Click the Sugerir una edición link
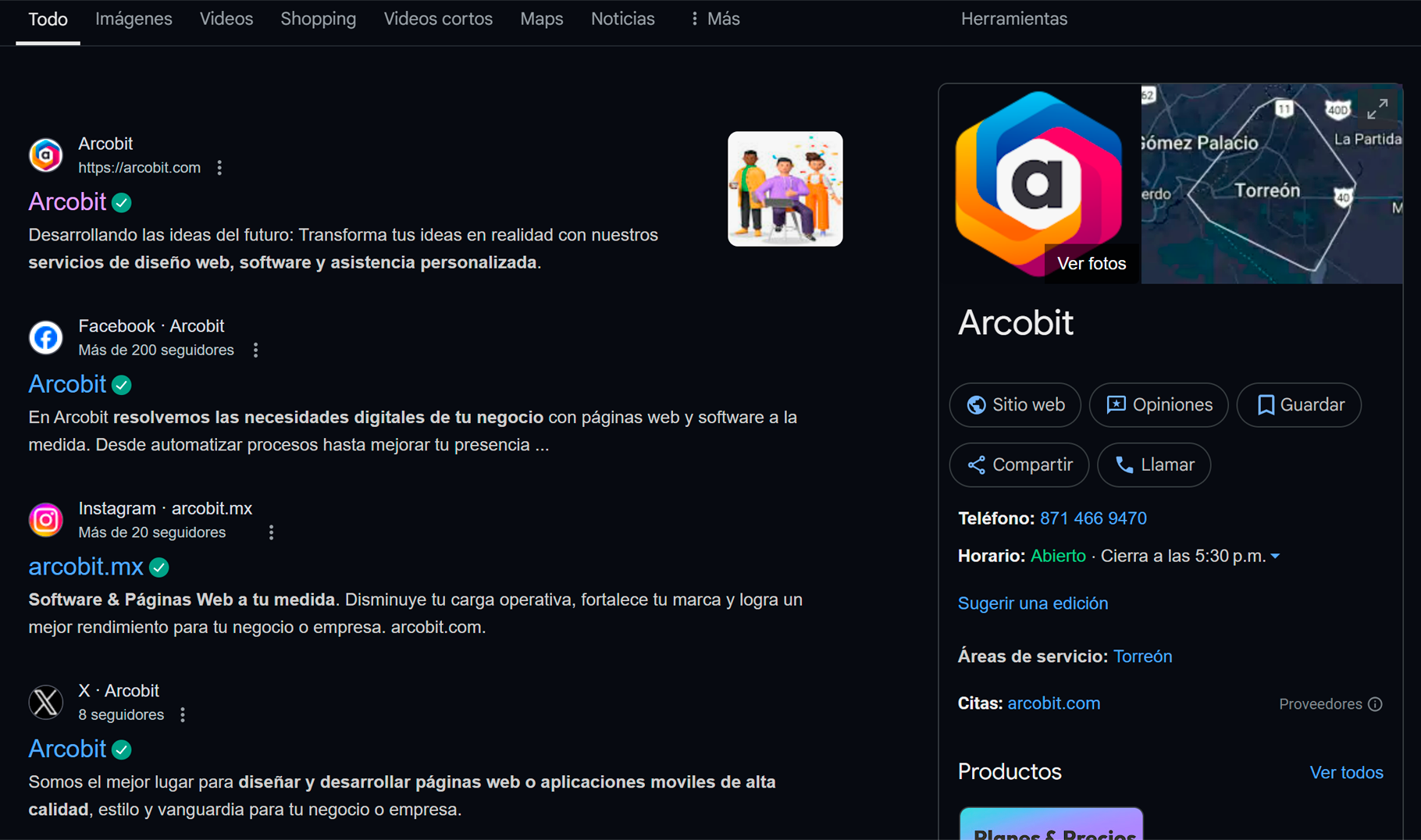 pyautogui.click(x=1032, y=603)
